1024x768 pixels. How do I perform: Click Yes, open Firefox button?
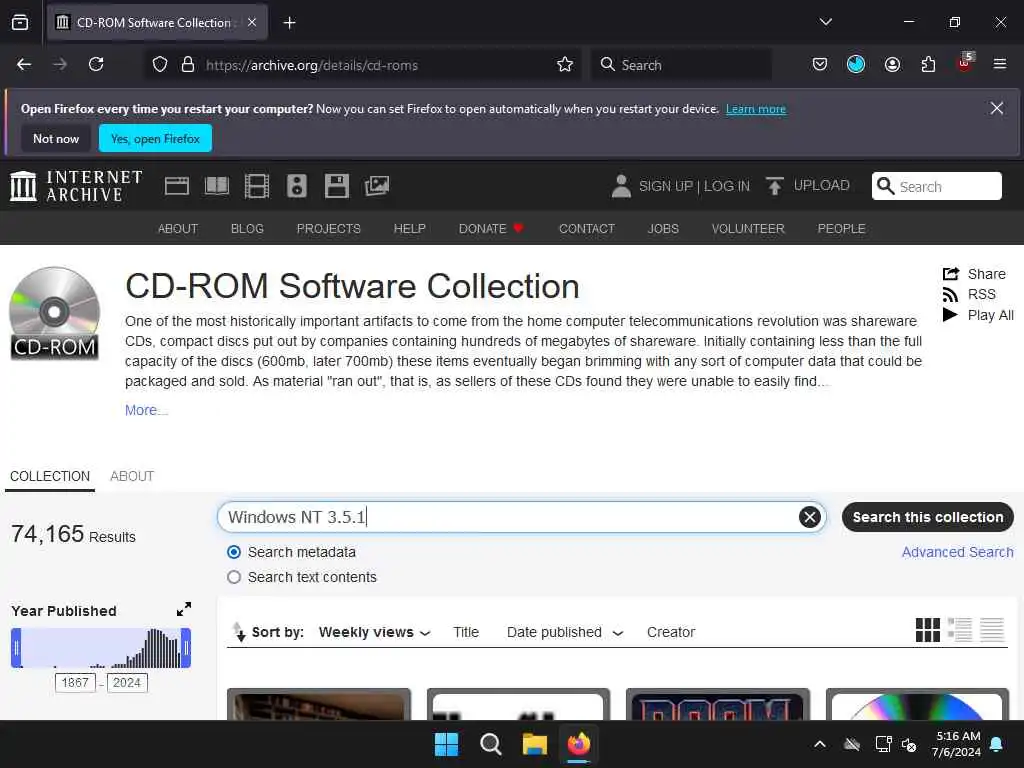point(155,138)
